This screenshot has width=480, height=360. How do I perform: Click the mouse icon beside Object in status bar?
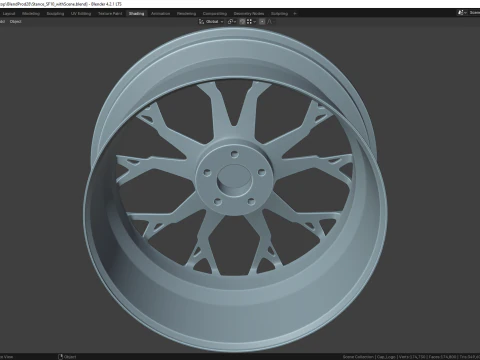(x=60, y=357)
